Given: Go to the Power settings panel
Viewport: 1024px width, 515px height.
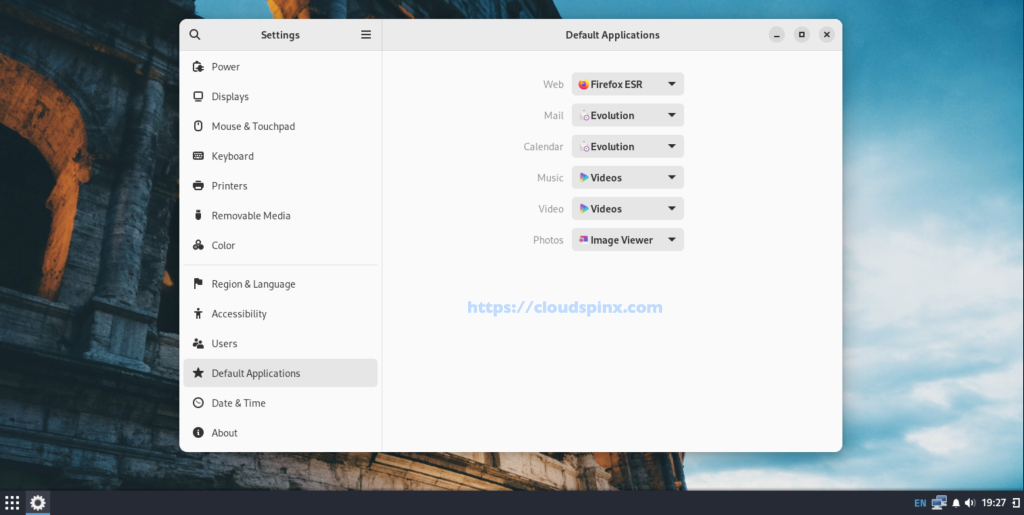Looking at the screenshot, I should click(280, 67).
